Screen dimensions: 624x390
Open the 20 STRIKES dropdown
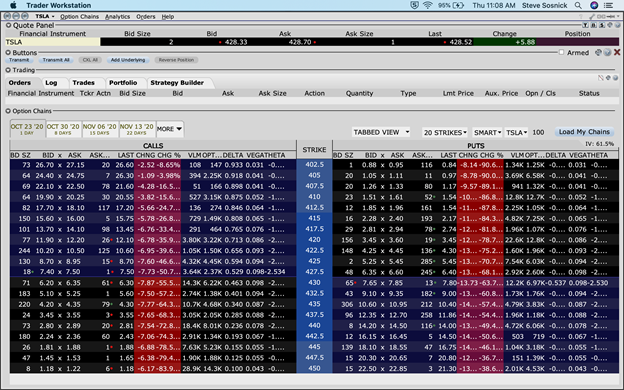(445, 132)
